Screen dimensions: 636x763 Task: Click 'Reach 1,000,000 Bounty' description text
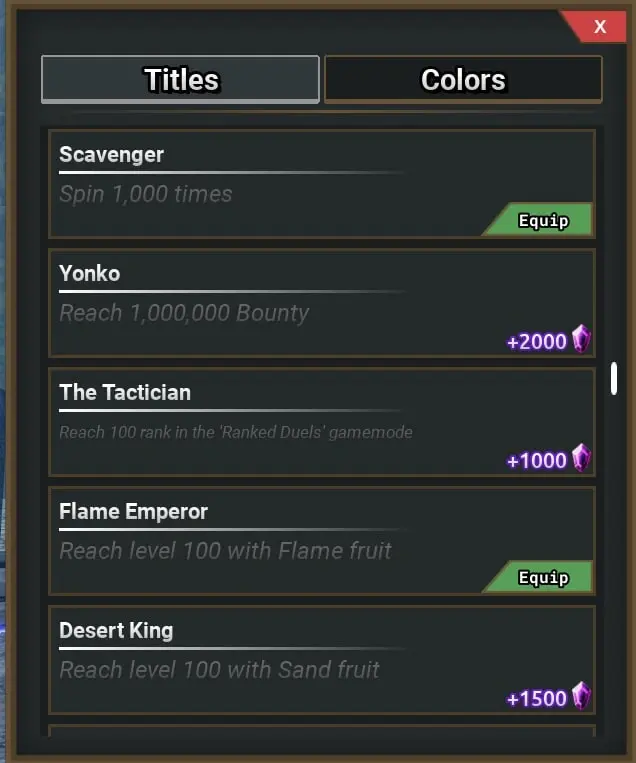(x=184, y=313)
